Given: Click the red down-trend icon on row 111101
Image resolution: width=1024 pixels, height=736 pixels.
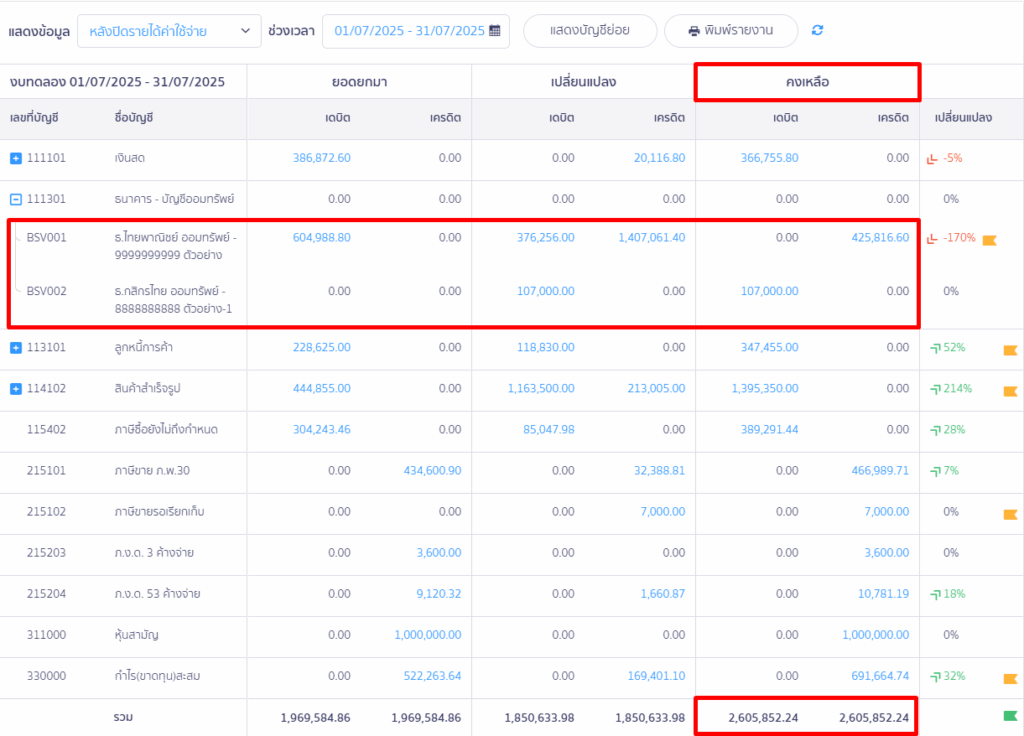Looking at the screenshot, I should tap(932, 158).
